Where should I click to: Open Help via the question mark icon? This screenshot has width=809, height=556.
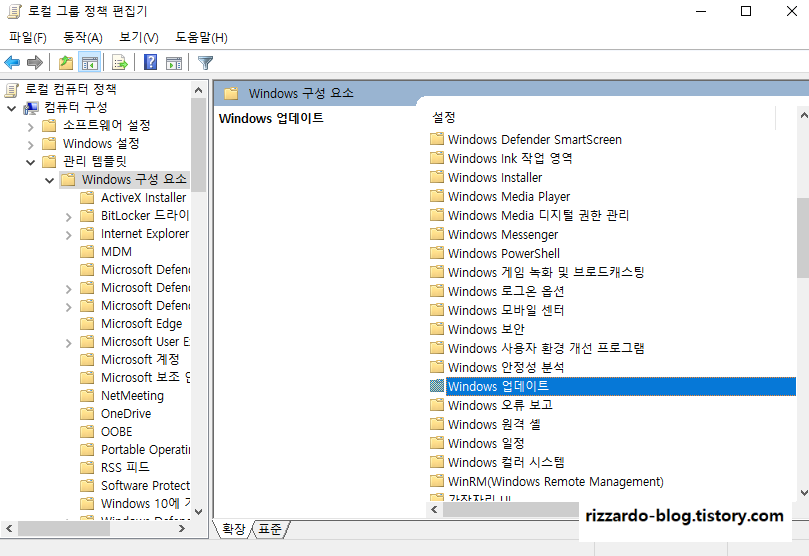click(x=150, y=62)
